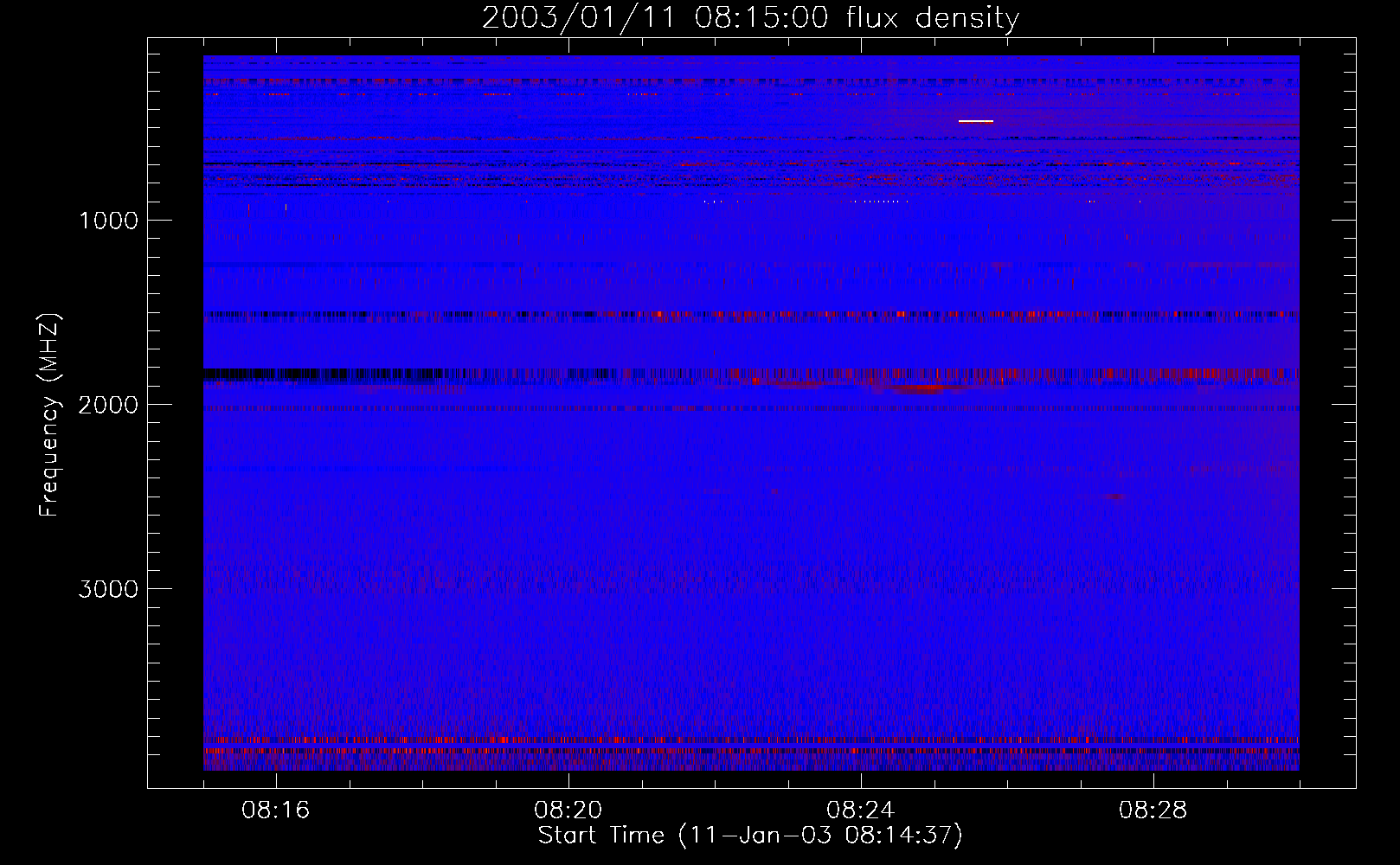The width and height of the screenshot is (1400, 865).
Task: Click the 'Frequency (MHZ)' axis label
Action: click(x=50, y=415)
